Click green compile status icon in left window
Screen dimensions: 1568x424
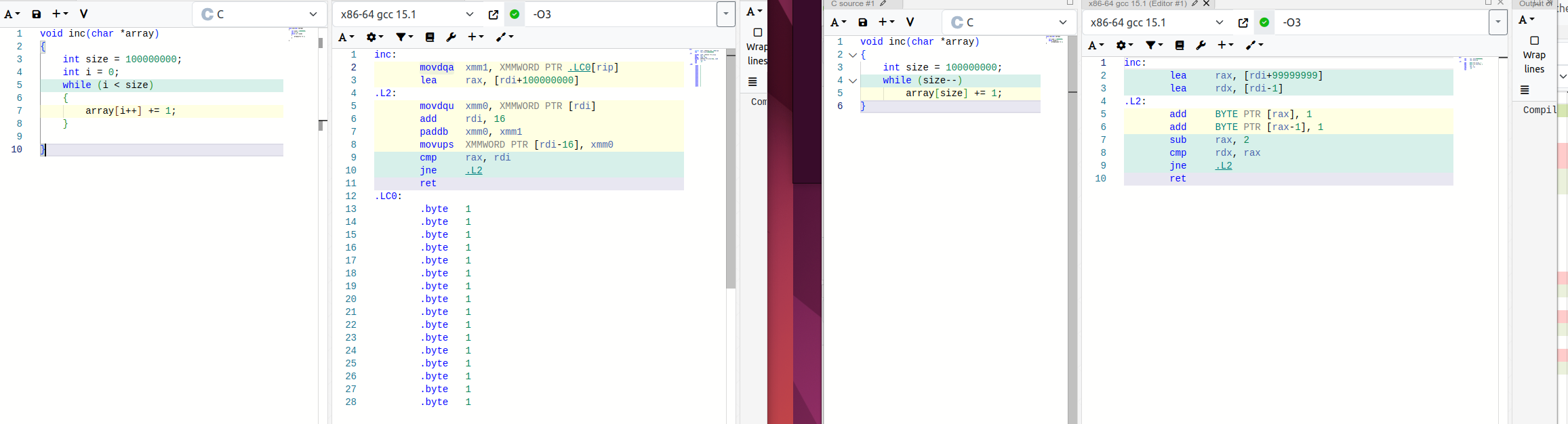click(x=515, y=14)
